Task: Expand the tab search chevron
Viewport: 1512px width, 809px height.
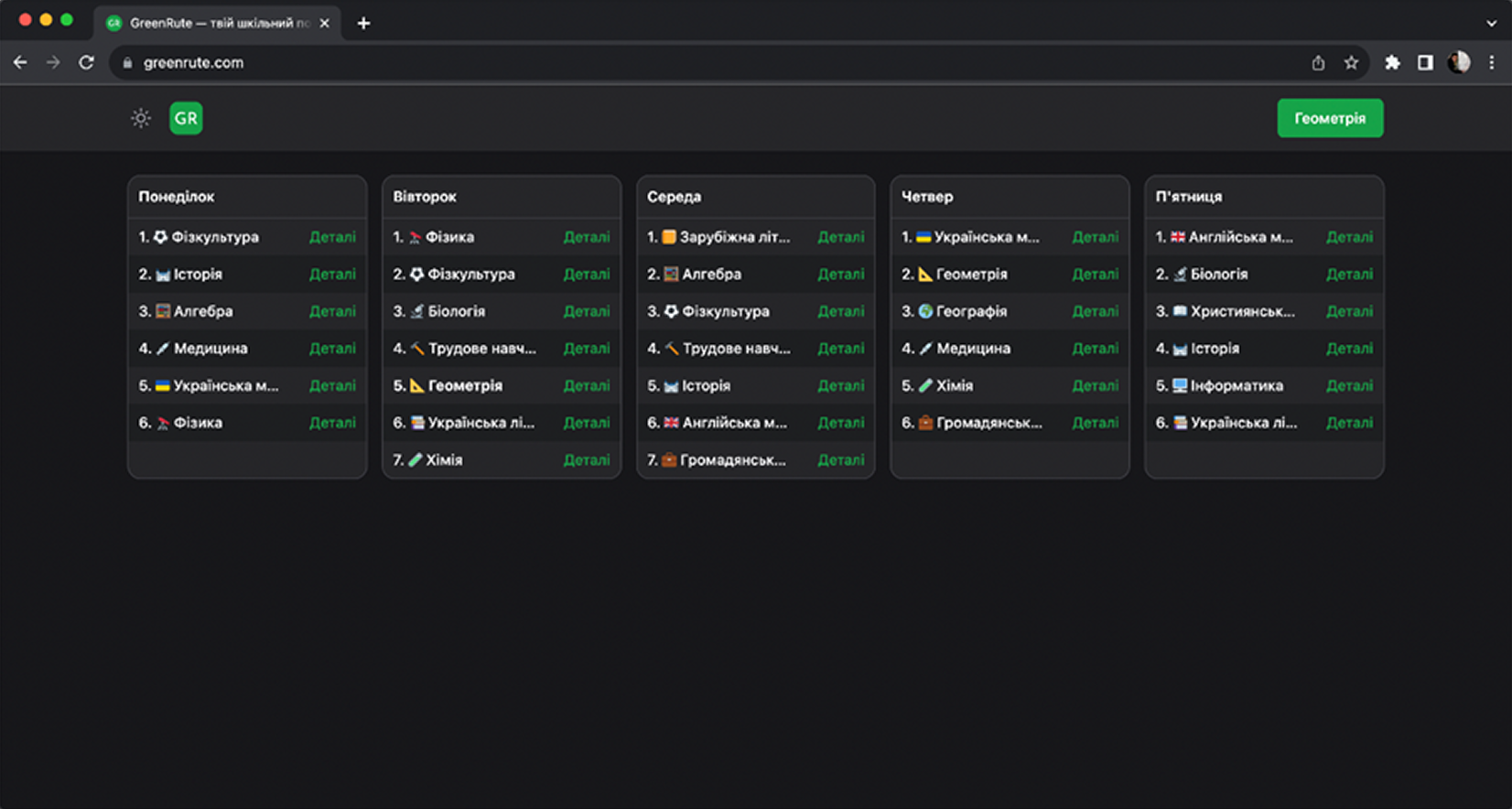Action: 1491,23
